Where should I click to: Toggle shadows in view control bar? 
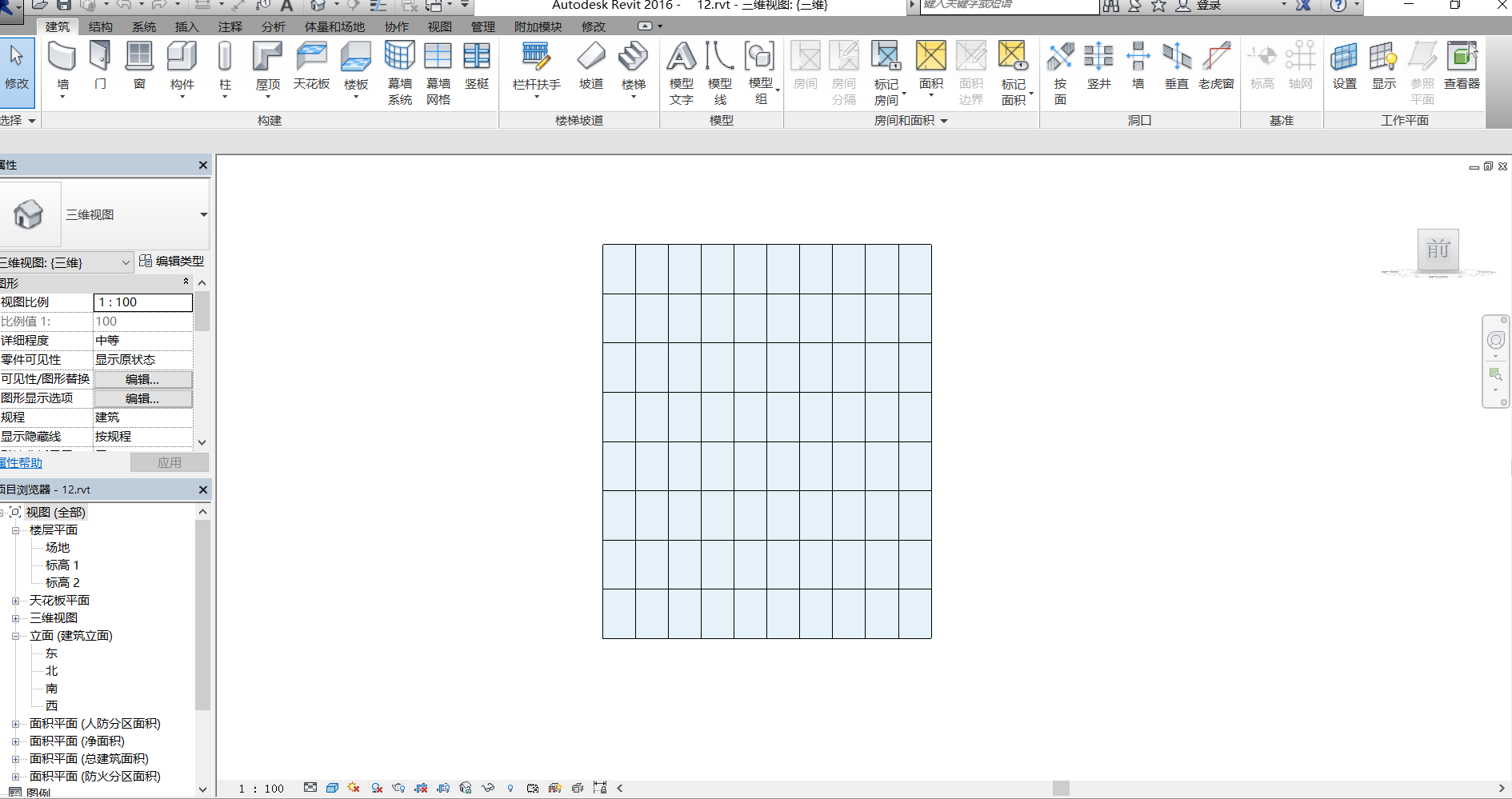[377, 788]
